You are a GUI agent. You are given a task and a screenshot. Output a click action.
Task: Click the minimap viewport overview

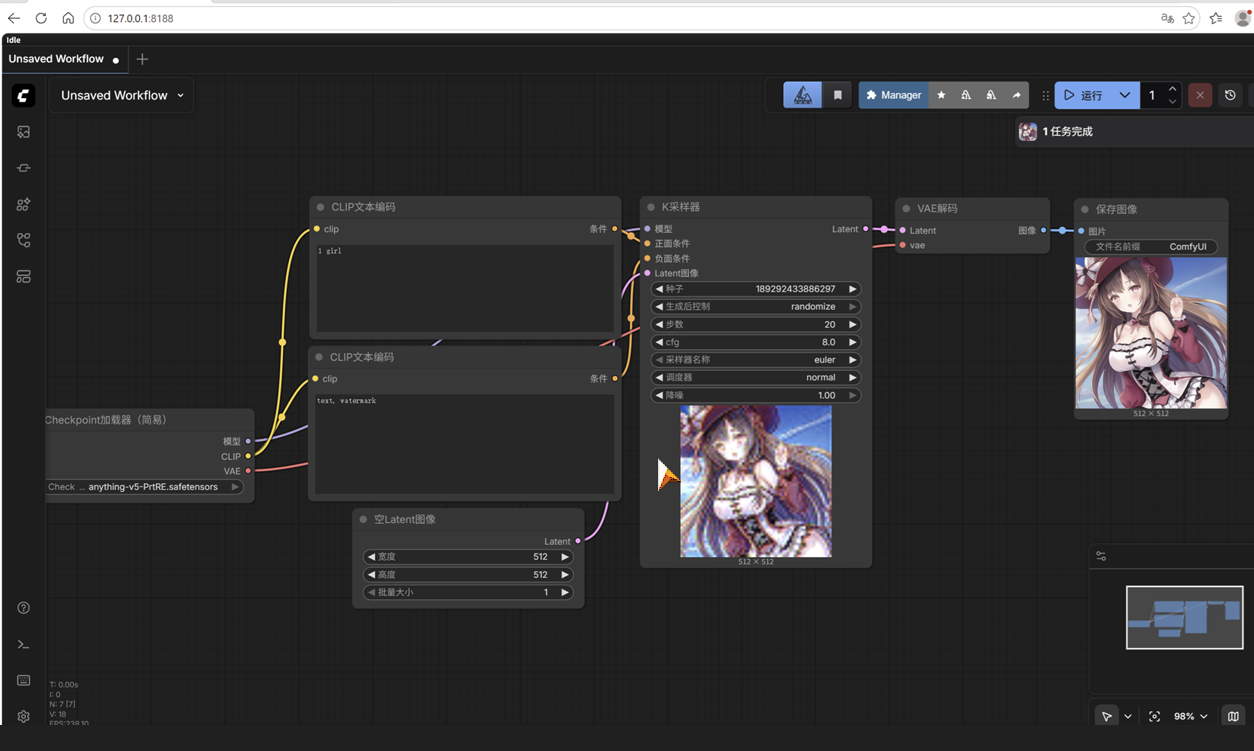pos(1184,618)
